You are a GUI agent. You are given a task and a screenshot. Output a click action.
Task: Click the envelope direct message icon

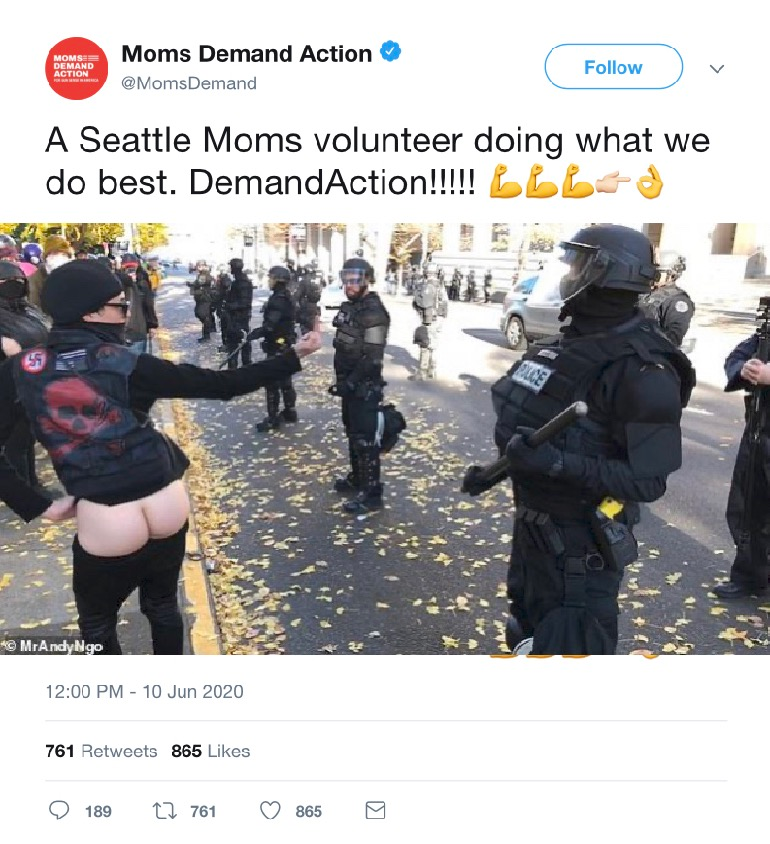375,810
